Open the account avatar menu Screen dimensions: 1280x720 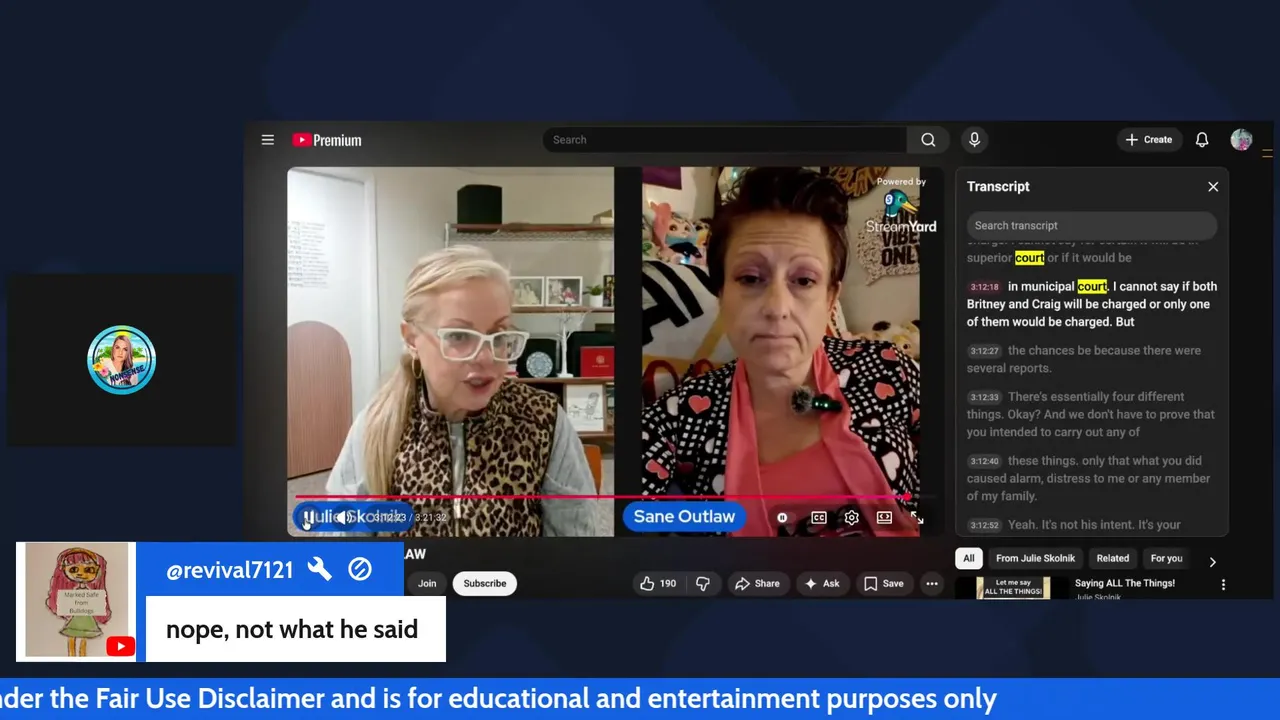pyautogui.click(x=1241, y=140)
